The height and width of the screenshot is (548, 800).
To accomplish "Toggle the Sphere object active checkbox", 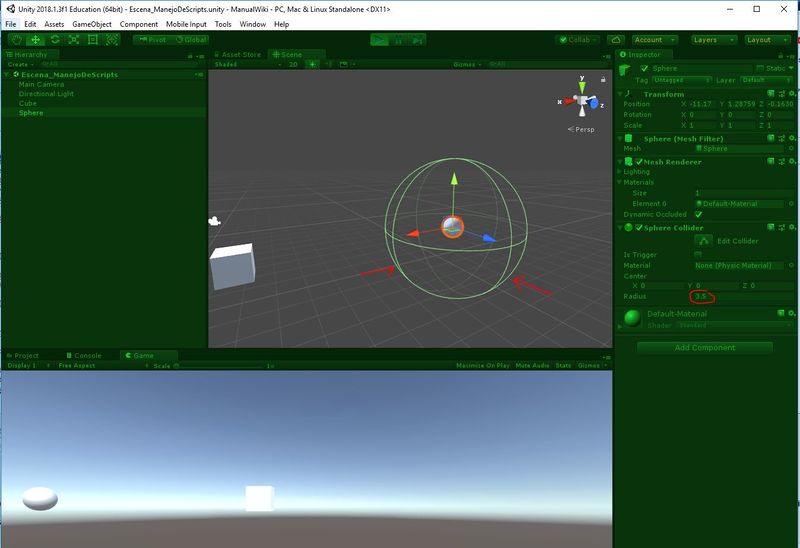I will pos(644,68).
